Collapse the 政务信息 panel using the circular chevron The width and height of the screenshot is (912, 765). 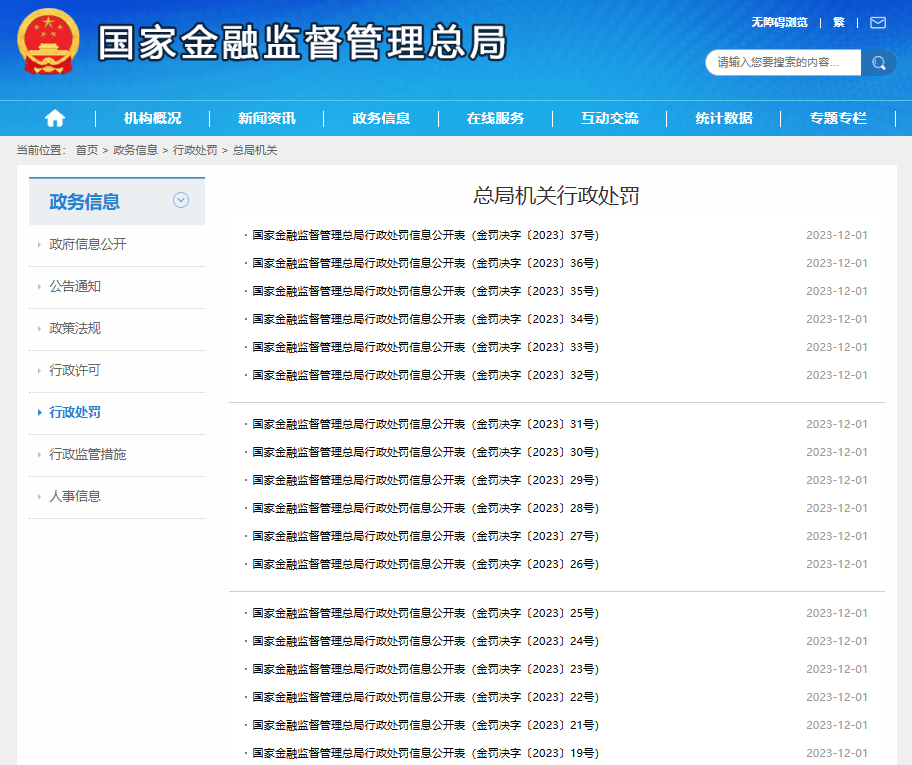point(181,200)
